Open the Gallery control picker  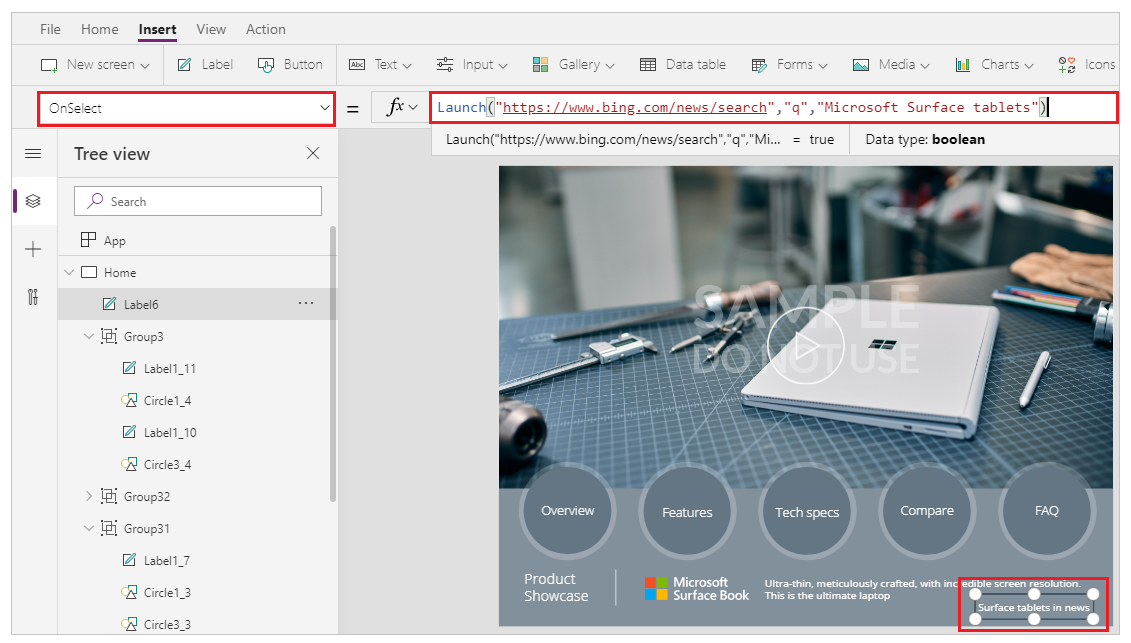point(573,63)
